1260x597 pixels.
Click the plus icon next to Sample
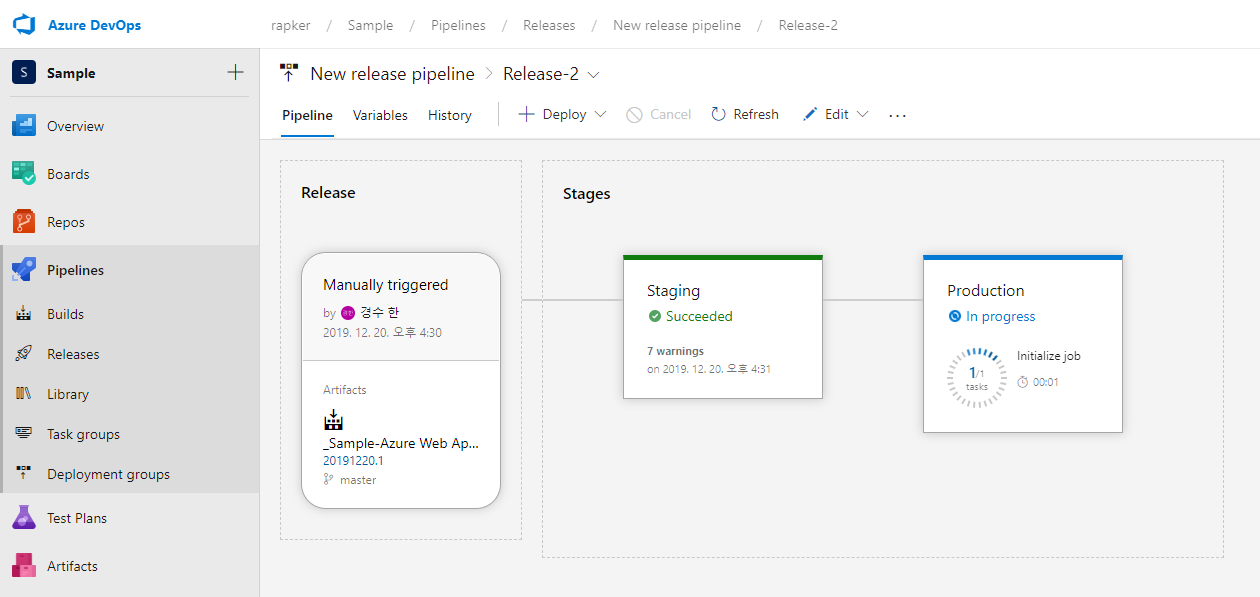click(x=235, y=72)
